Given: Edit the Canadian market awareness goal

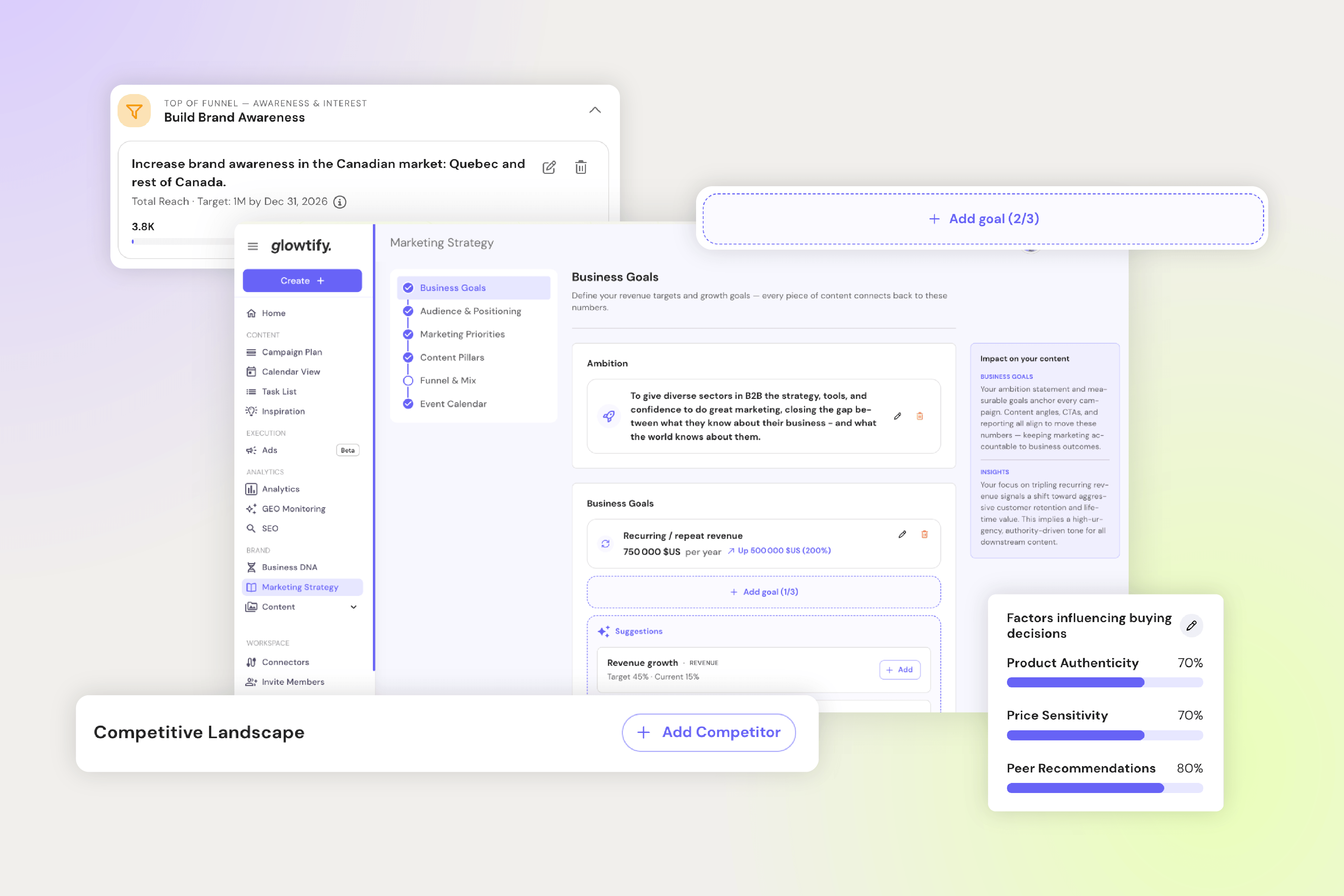Looking at the screenshot, I should pos(549,168).
